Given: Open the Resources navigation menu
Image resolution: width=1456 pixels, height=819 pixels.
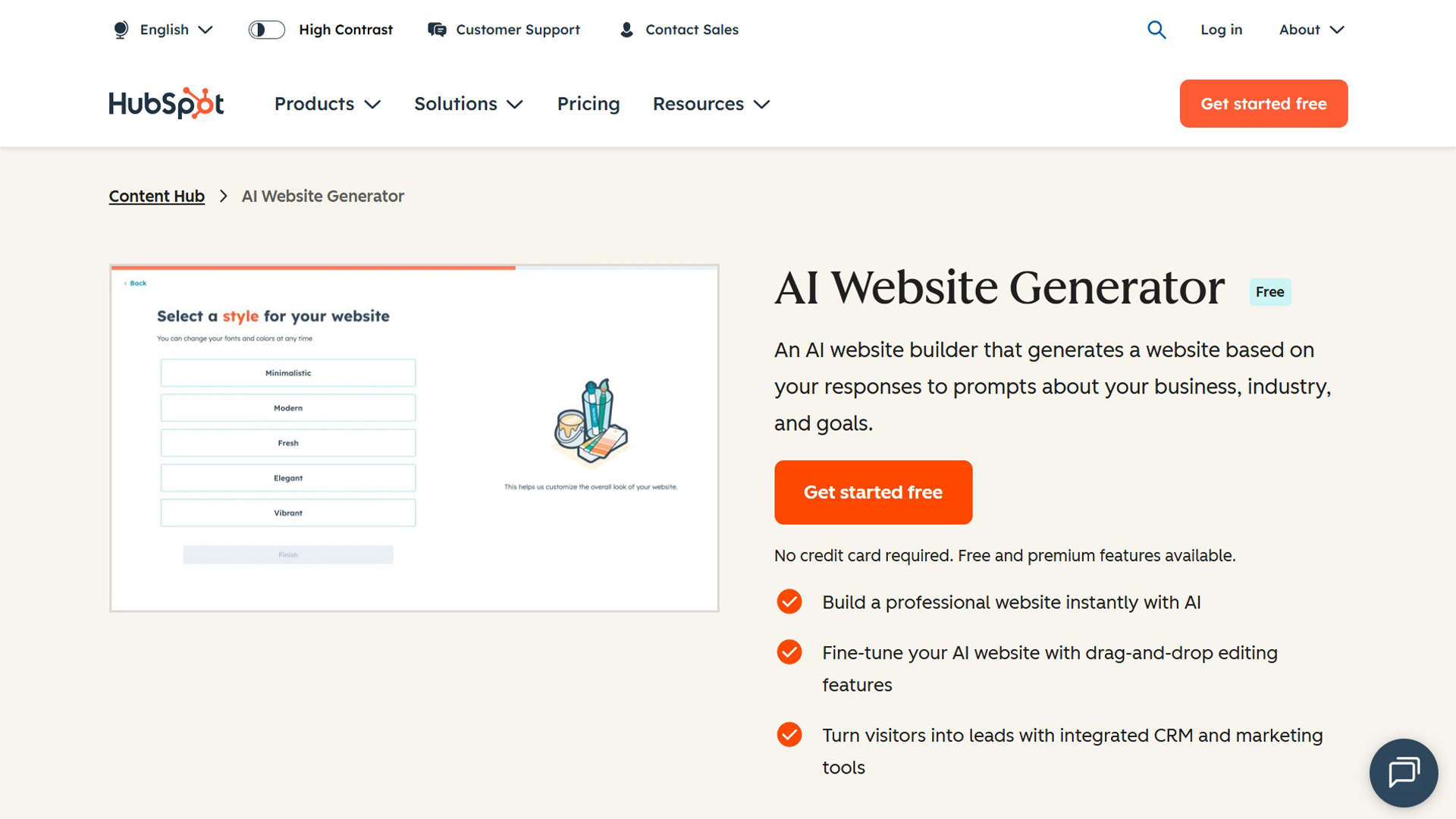Looking at the screenshot, I should [x=711, y=104].
